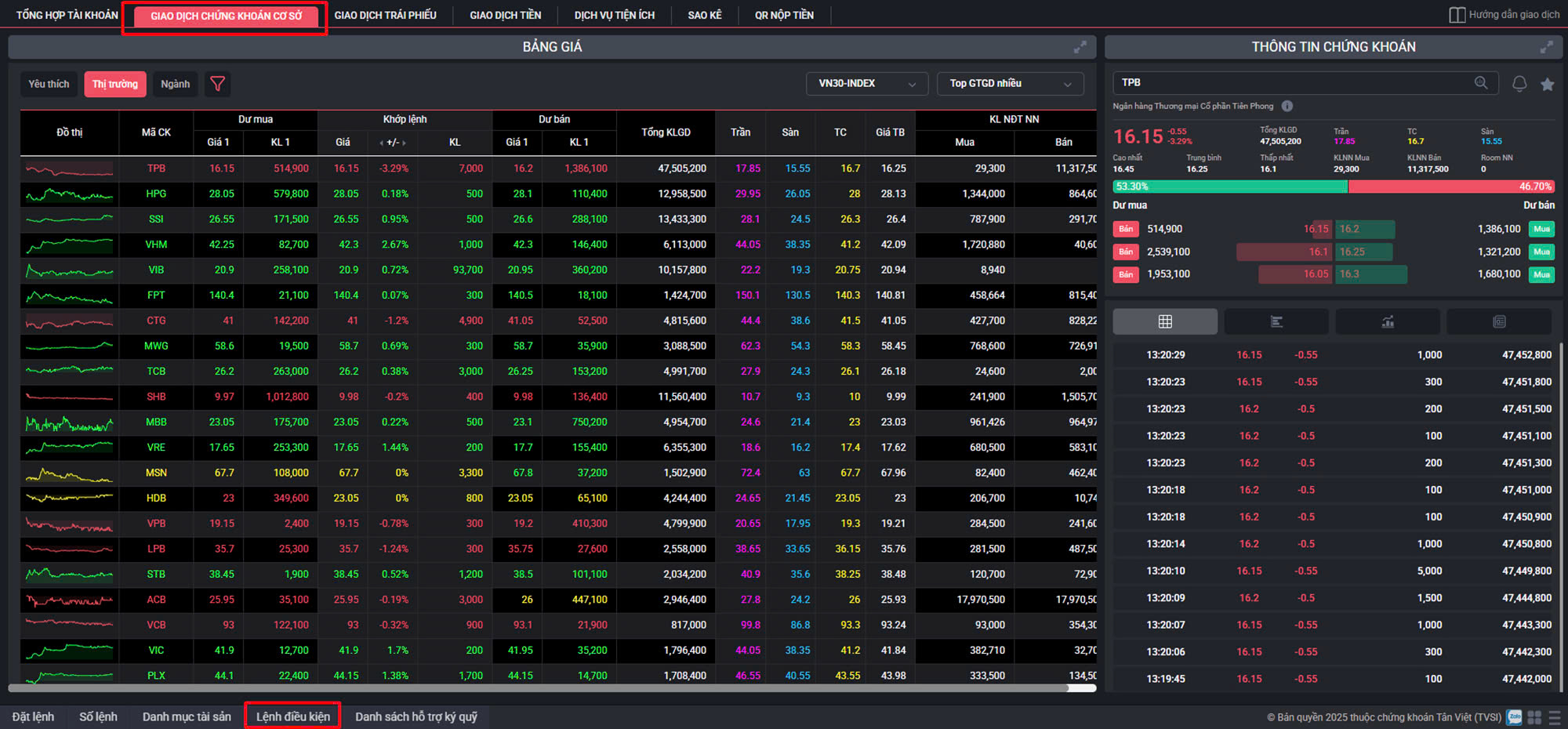
Task: Open the VN30-INDEX dropdown
Action: [866, 84]
